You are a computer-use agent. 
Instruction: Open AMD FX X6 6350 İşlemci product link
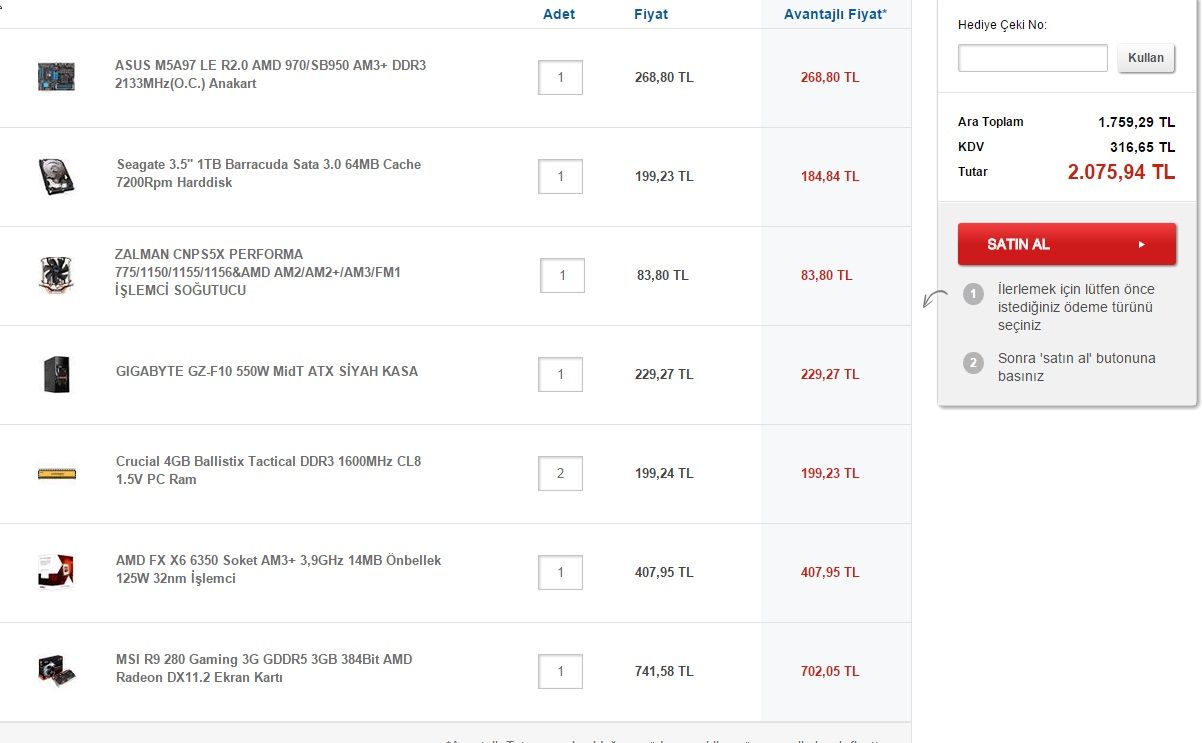tap(278, 569)
